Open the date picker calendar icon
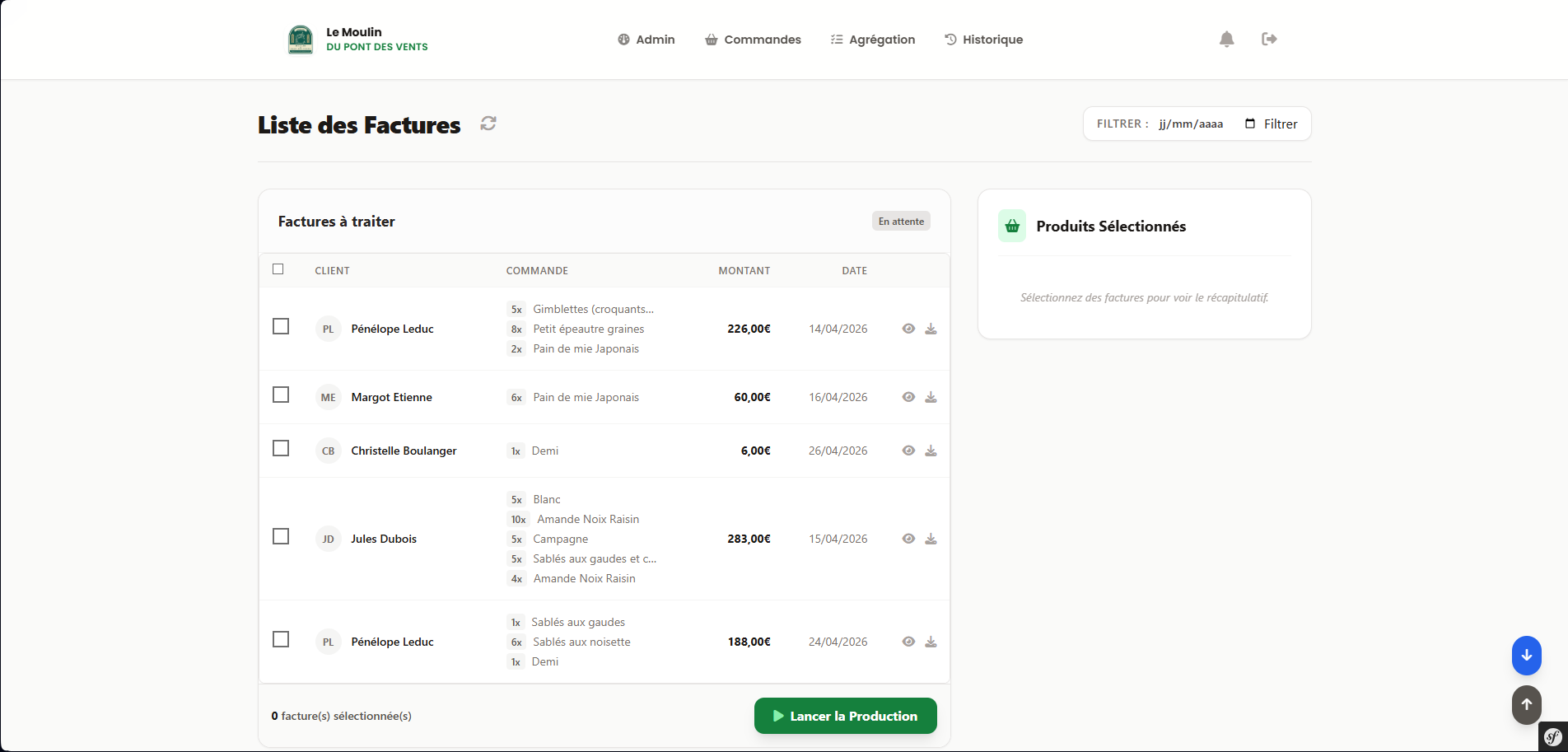The height and width of the screenshot is (752, 1568). tap(1250, 124)
